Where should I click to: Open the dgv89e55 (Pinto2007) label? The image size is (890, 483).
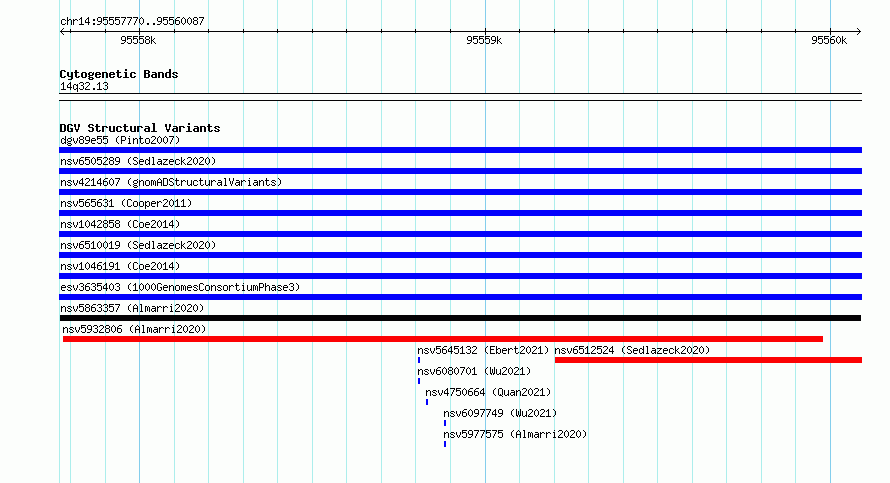pos(120,140)
